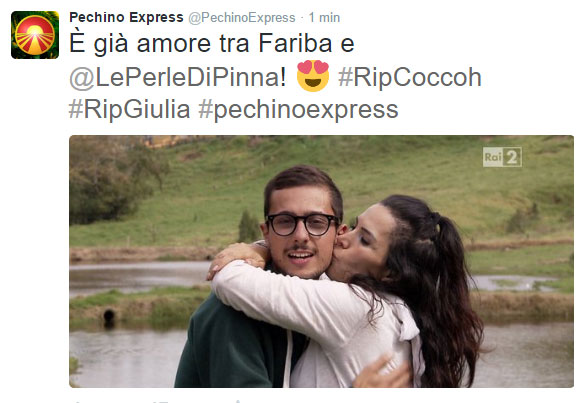Click the heart-eyes emoji in the tweet

[313, 76]
